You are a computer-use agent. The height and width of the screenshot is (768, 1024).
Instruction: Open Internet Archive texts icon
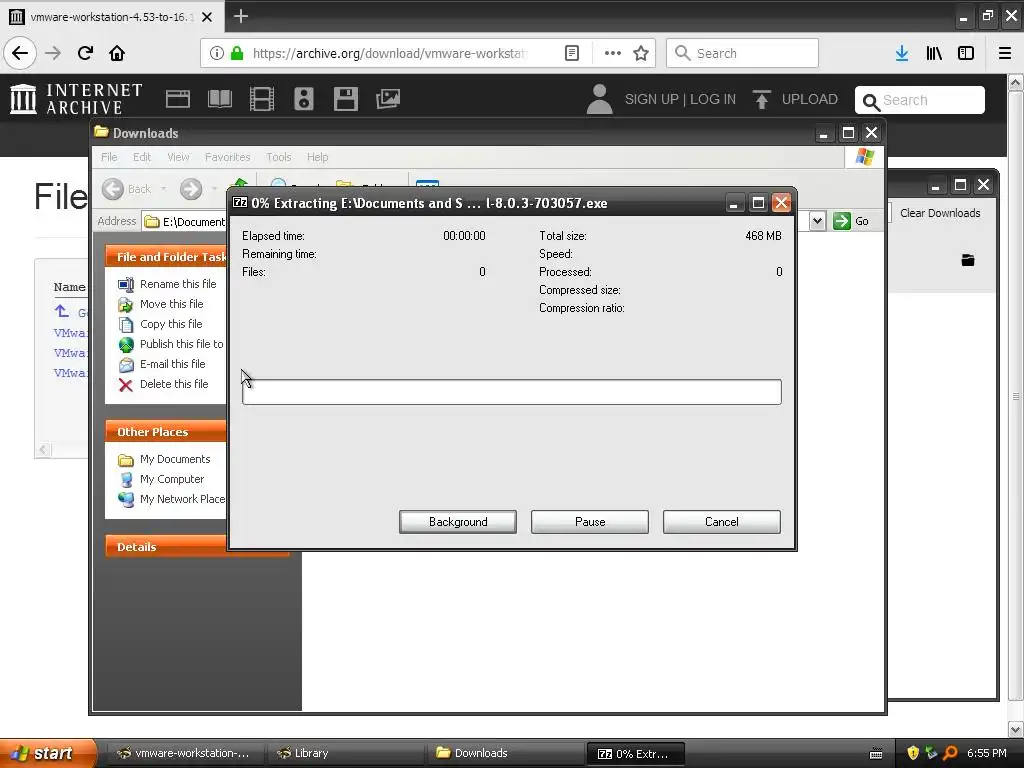tap(219, 99)
